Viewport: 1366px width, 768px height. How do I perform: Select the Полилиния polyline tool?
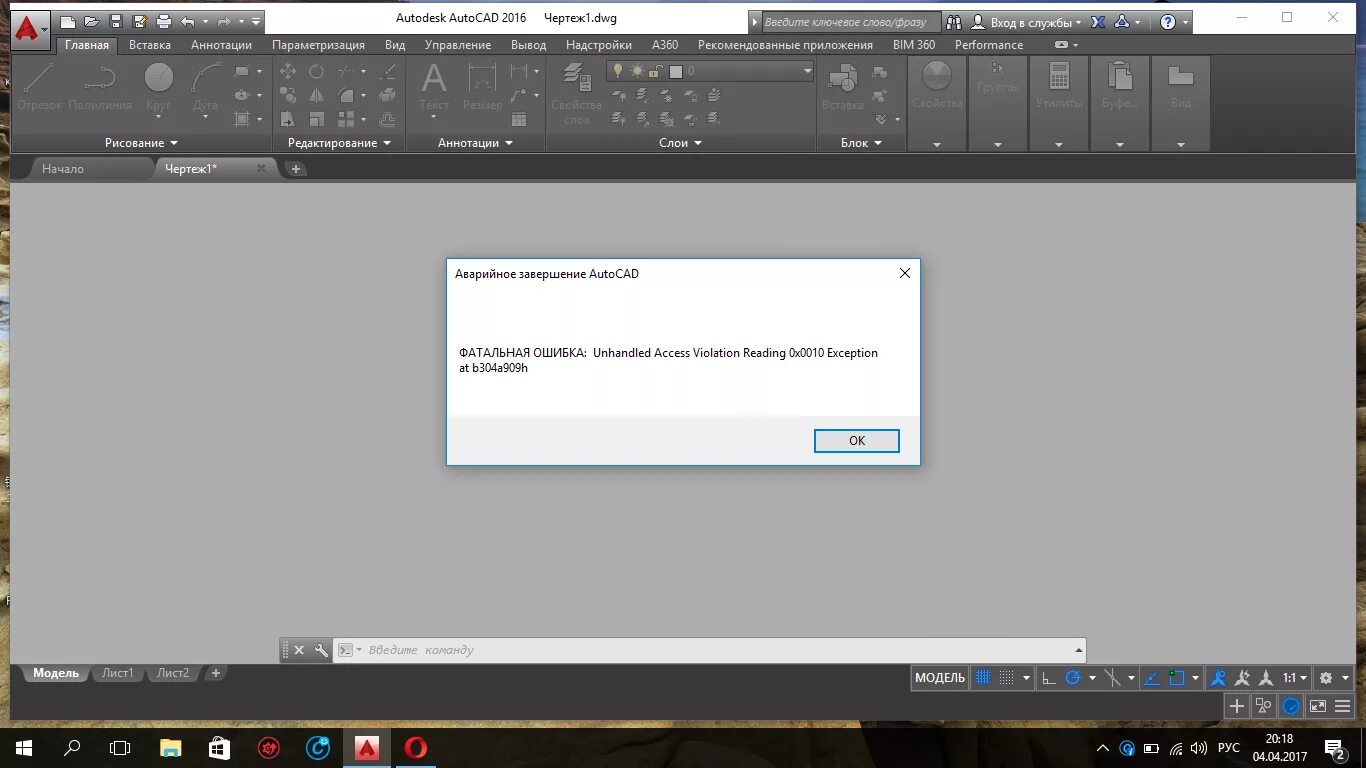(101, 87)
